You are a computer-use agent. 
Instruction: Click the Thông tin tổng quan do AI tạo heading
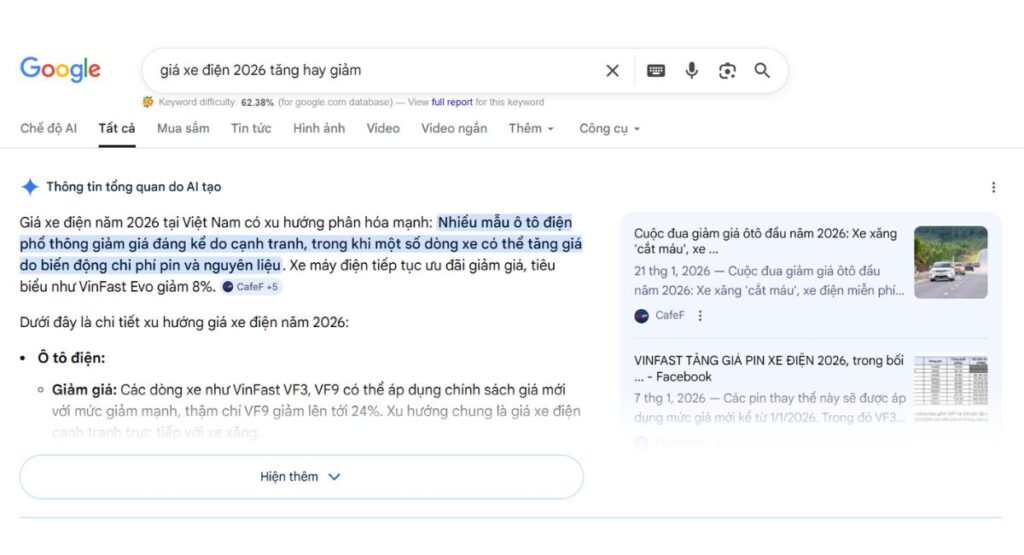pyautogui.click(x=134, y=187)
